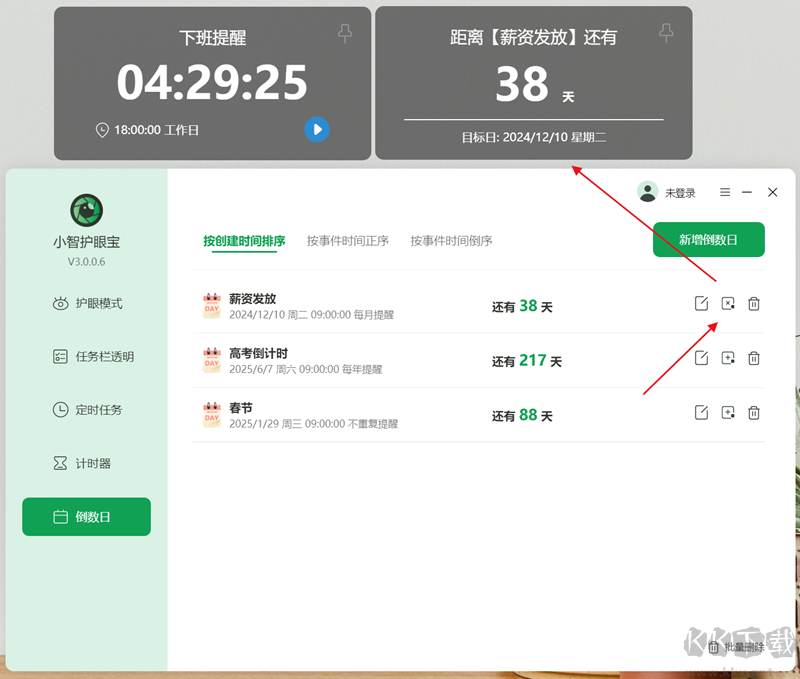Screen dimensions: 800x679
Task: Pin the 下班提醒 widget
Action: (345, 33)
